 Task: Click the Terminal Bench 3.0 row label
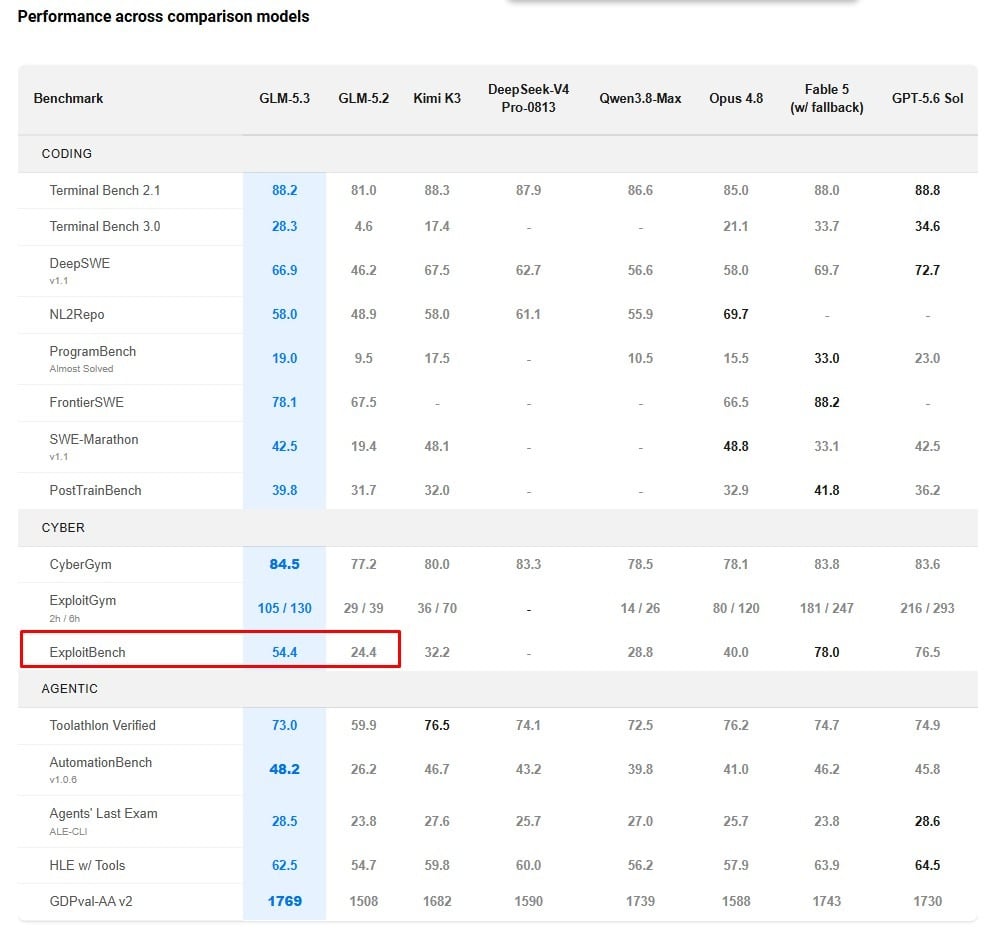(x=104, y=227)
